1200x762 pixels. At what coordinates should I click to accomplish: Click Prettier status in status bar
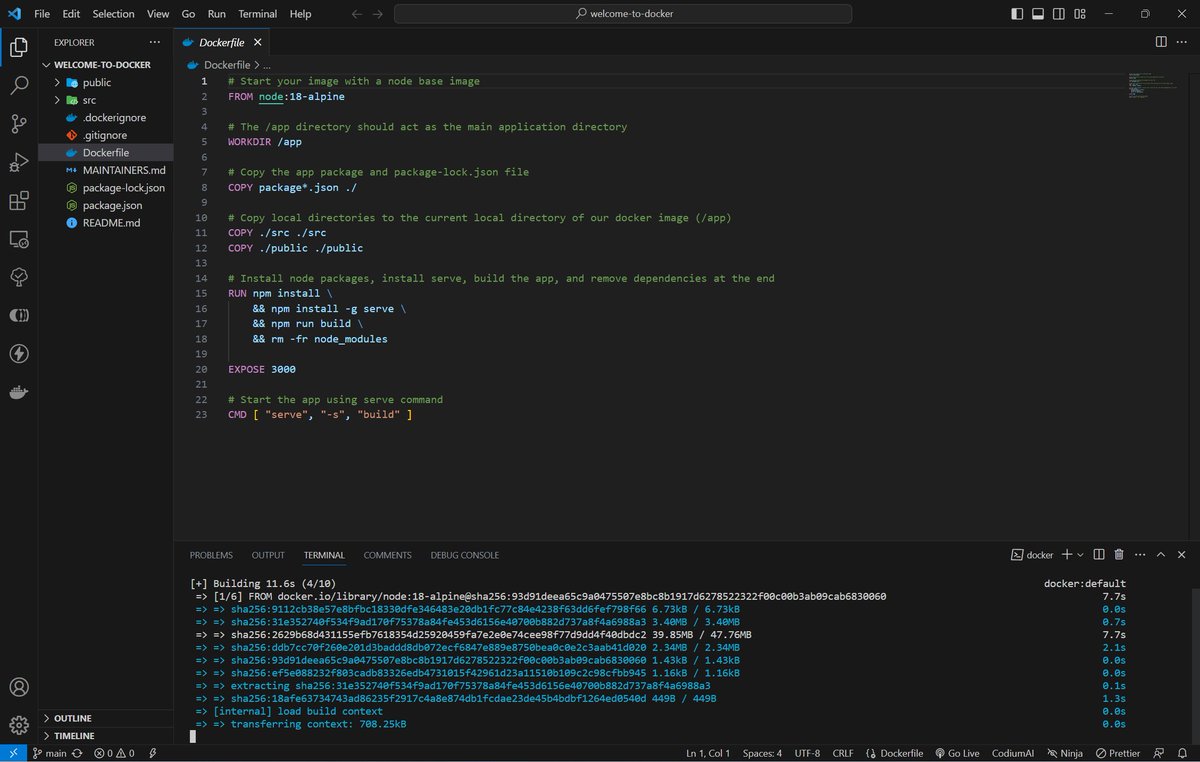pyautogui.click(x=1117, y=753)
